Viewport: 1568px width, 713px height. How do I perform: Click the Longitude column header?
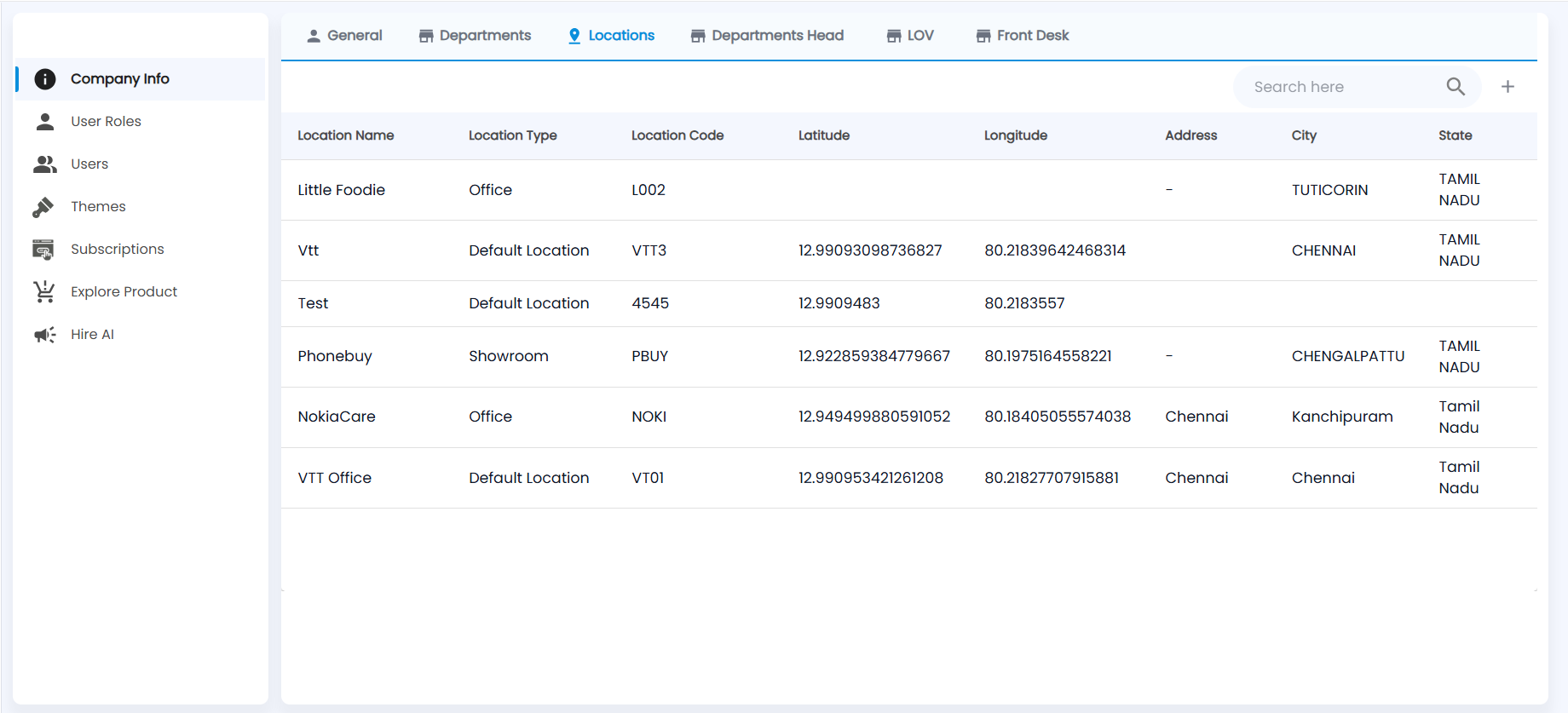coord(1016,135)
